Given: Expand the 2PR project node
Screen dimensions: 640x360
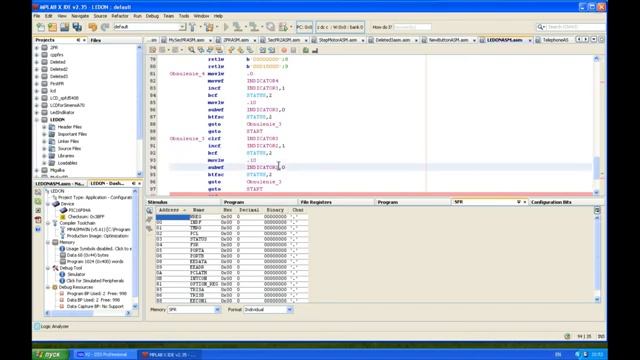Looking at the screenshot, I should 37,48.
